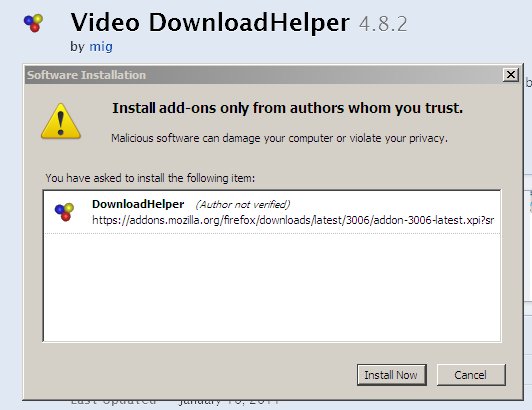The width and height of the screenshot is (532, 410).
Task: Click the Video DownloadHelper page heading
Action: point(210,23)
